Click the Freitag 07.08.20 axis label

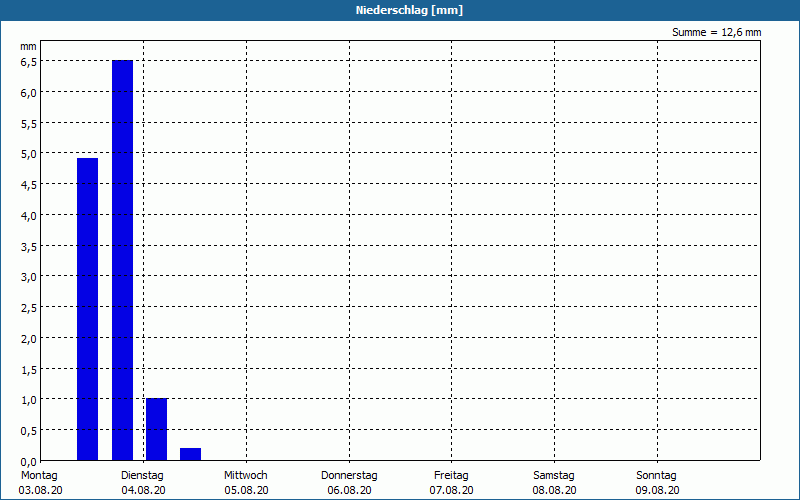pos(451,483)
